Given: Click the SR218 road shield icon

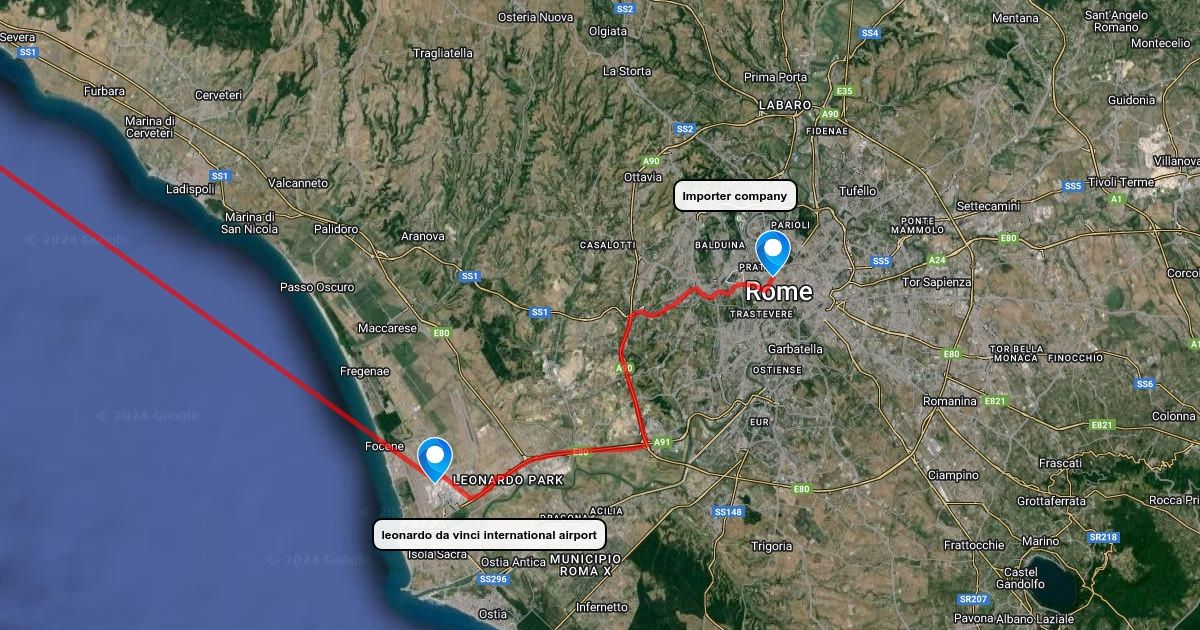Looking at the screenshot, I should 1103,537.
